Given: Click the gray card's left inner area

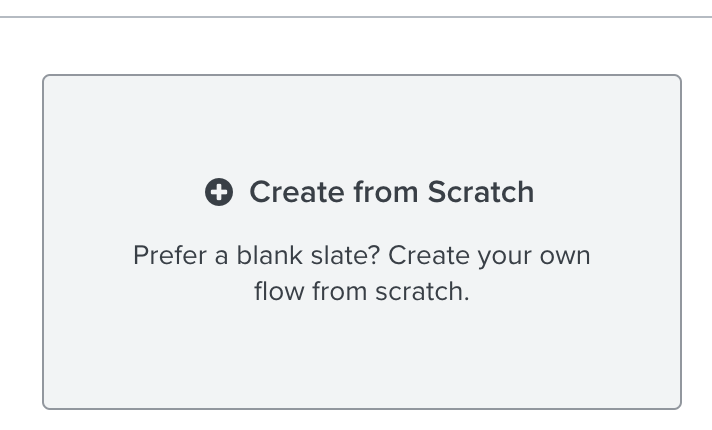Looking at the screenshot, I should click(x=86, y=242).
